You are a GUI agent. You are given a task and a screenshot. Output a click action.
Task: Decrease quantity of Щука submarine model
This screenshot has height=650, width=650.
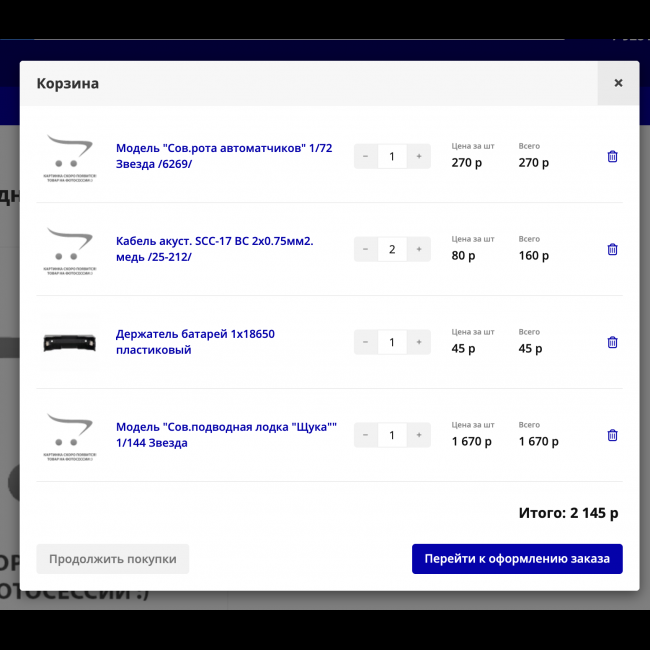pos(365,435)
